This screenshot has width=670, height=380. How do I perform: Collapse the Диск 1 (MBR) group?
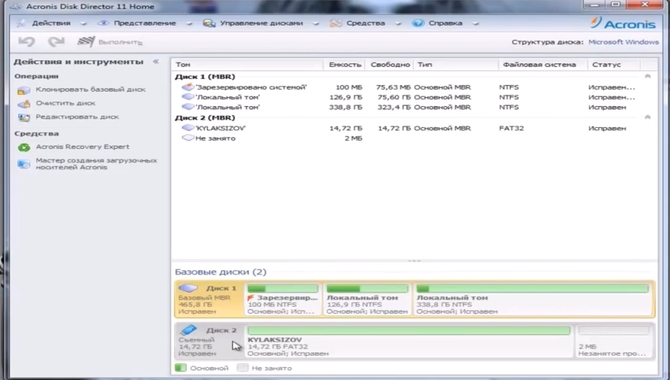[648, 76]
